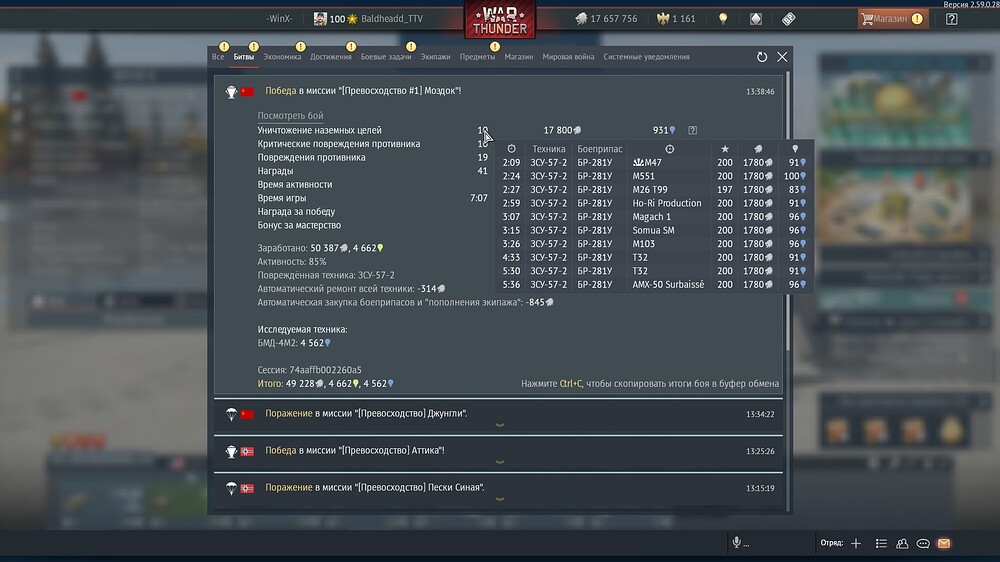Click the session ID 74aaffb002260a5
Image resolution: width=1000 pixels, height=562 pixels.
325,370
